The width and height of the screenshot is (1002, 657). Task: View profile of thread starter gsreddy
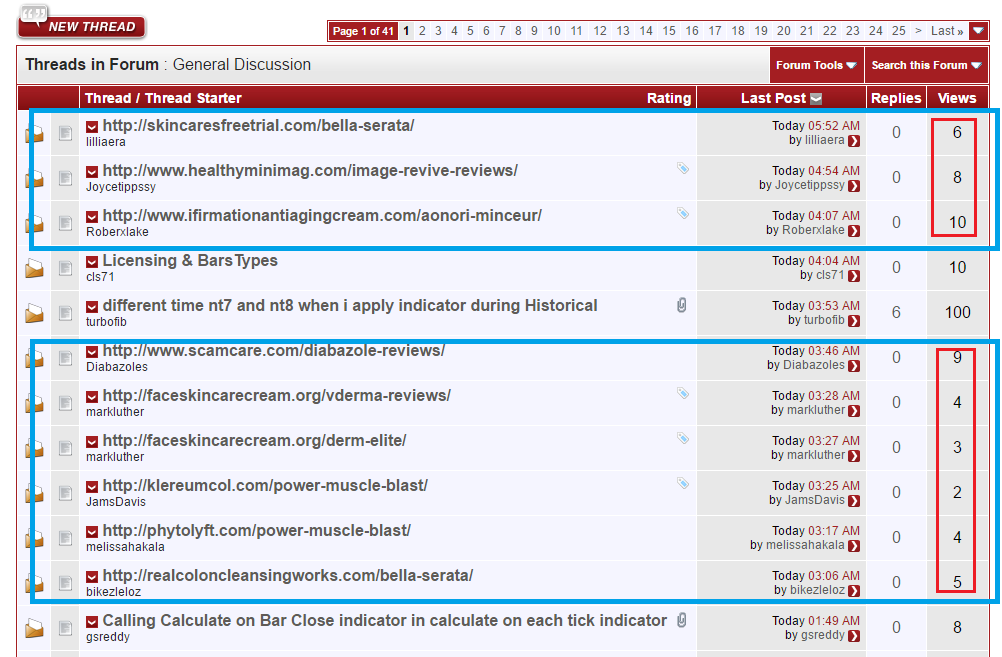tap(108, 637)
